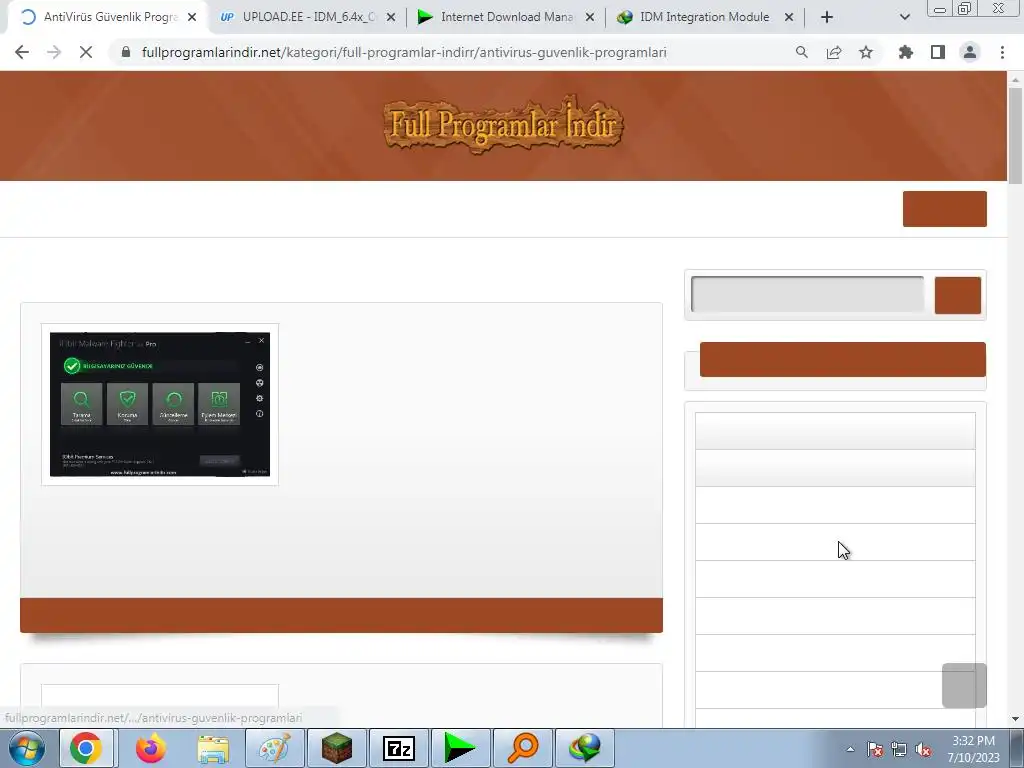Close the Internet Download Manager tab
This screenshot has width=1024, height=768.
(x=590, y=18)
